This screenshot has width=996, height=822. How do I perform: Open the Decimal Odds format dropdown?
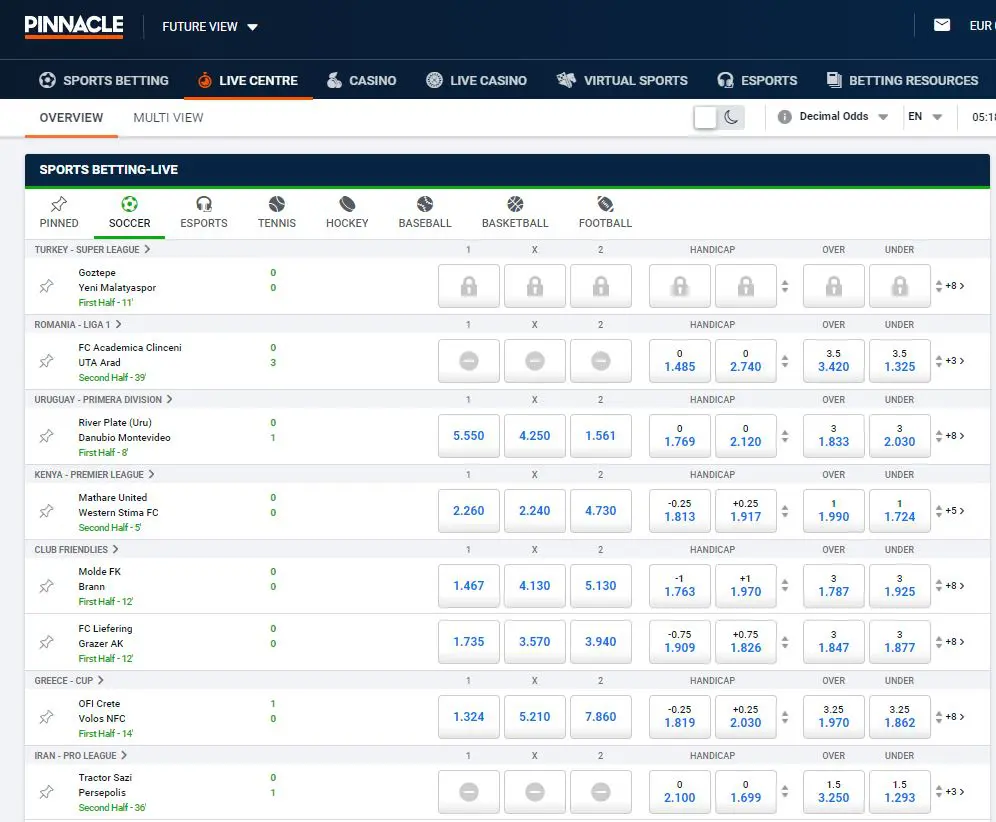843,117
